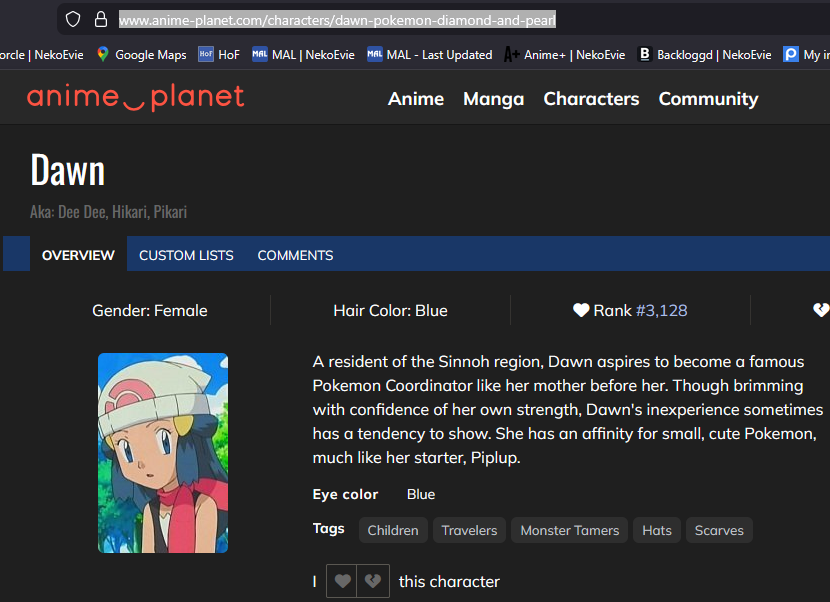Open the rank #3,128 link

tap(662, 310)
